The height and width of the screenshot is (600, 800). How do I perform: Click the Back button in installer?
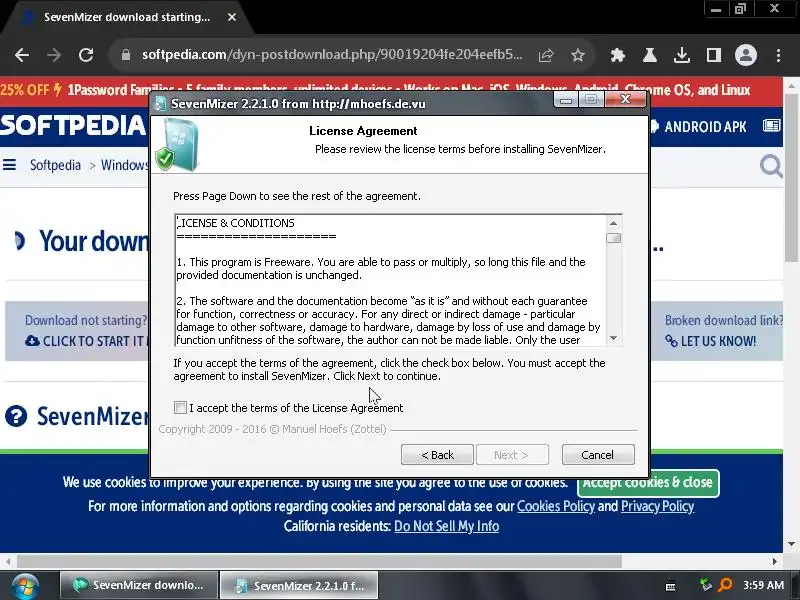tap(437, 455)
